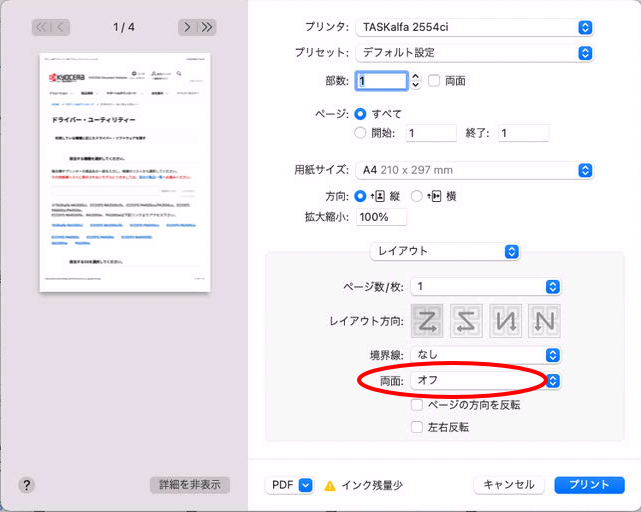Open the レイアウト options panel dropdown
Screen dimensions: 641x512
(x=445, y=251)
